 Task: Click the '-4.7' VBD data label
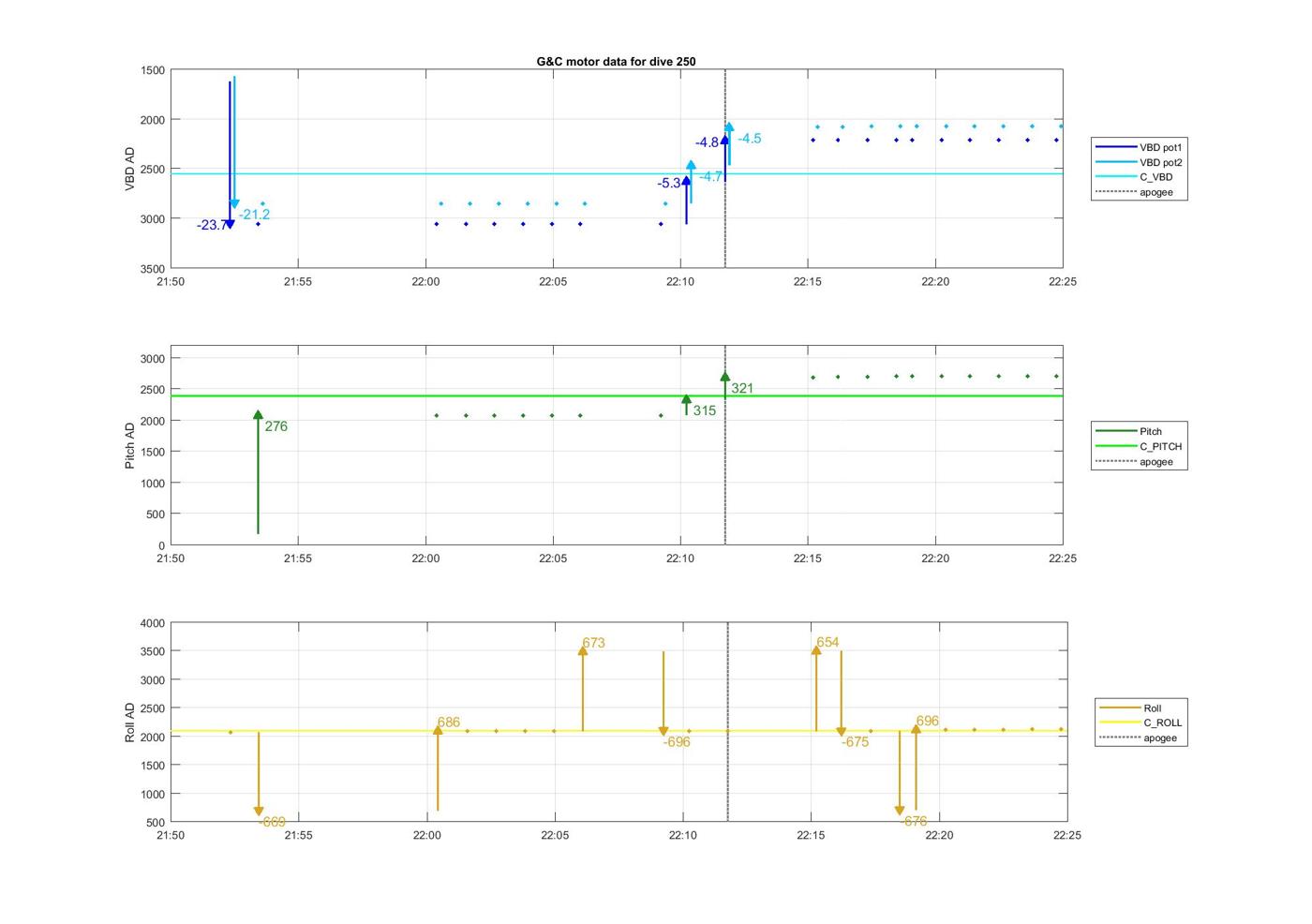pos(710,176)
